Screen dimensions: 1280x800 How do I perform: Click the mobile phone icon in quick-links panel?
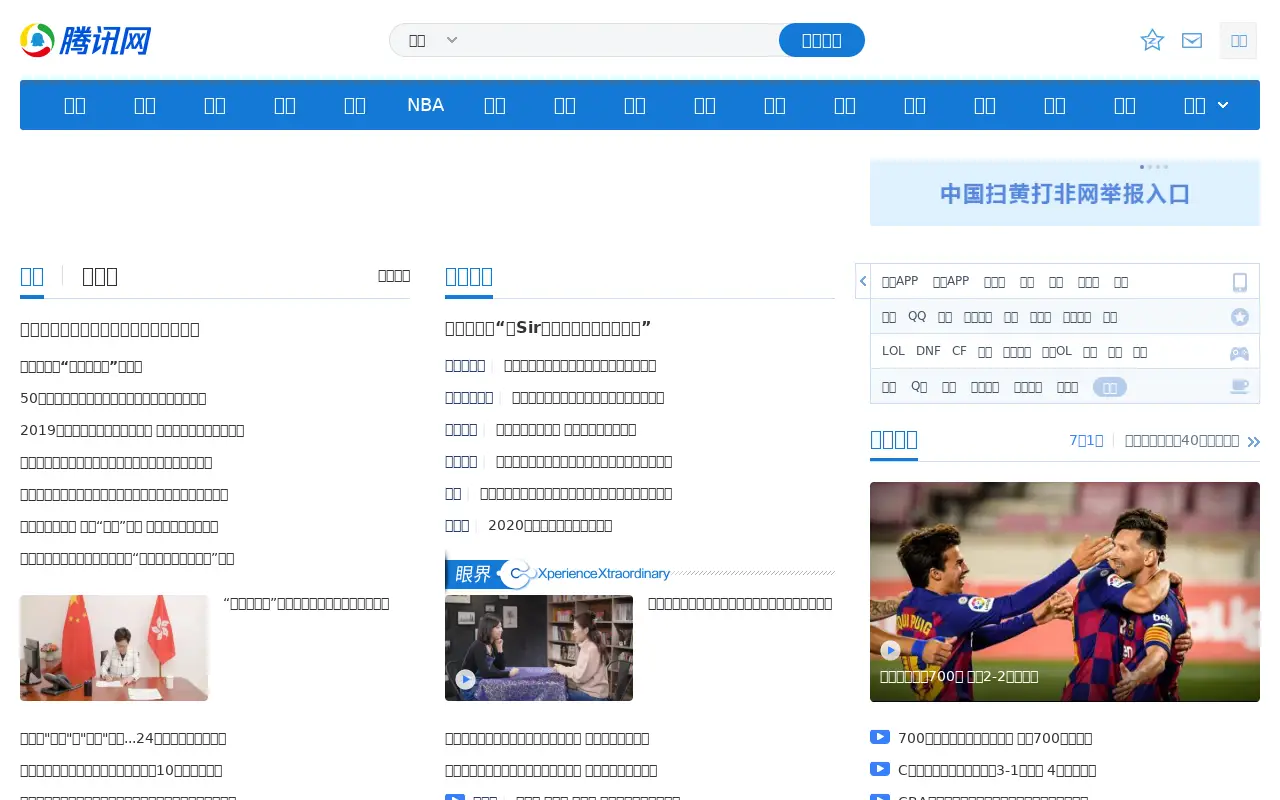[1240, 282]
